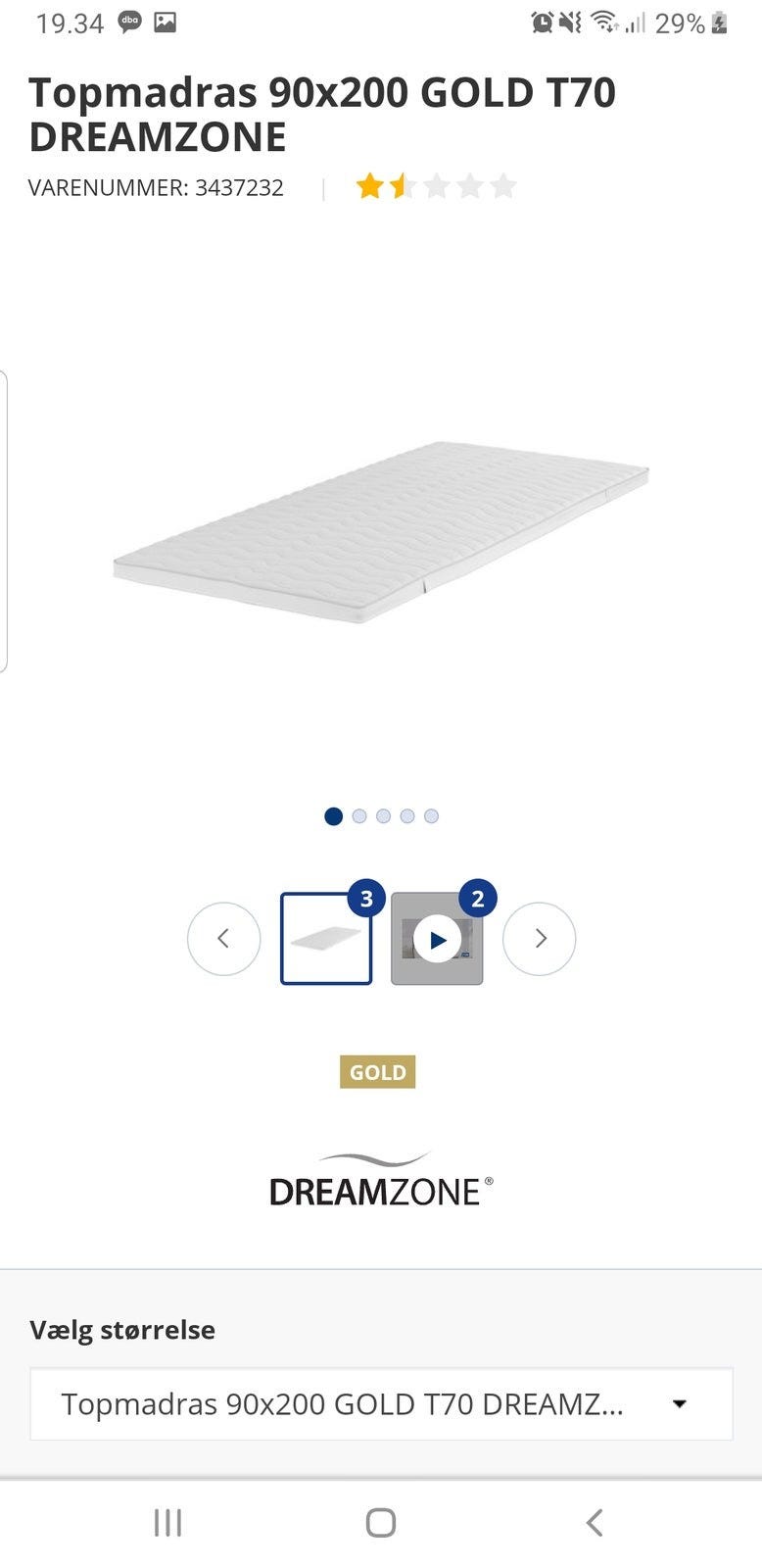The height and width of the screenshot is (1568, 762).
Task: Jump to the fifth carousel dot
Action: 431,816
